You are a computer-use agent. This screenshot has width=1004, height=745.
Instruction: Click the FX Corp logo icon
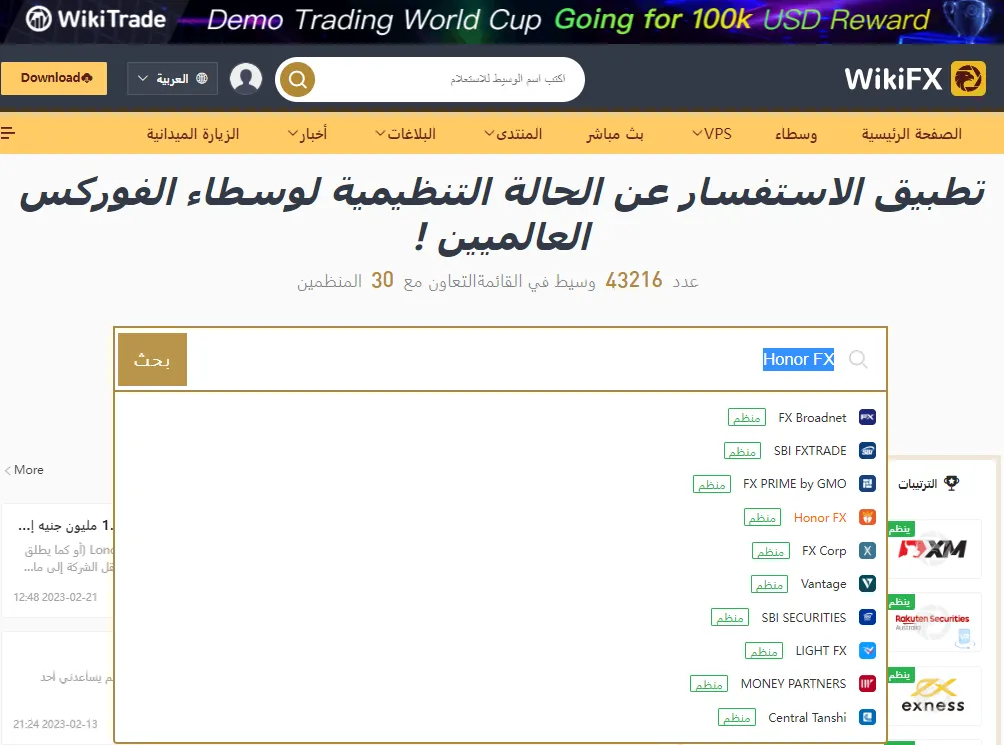click(867, 550)
